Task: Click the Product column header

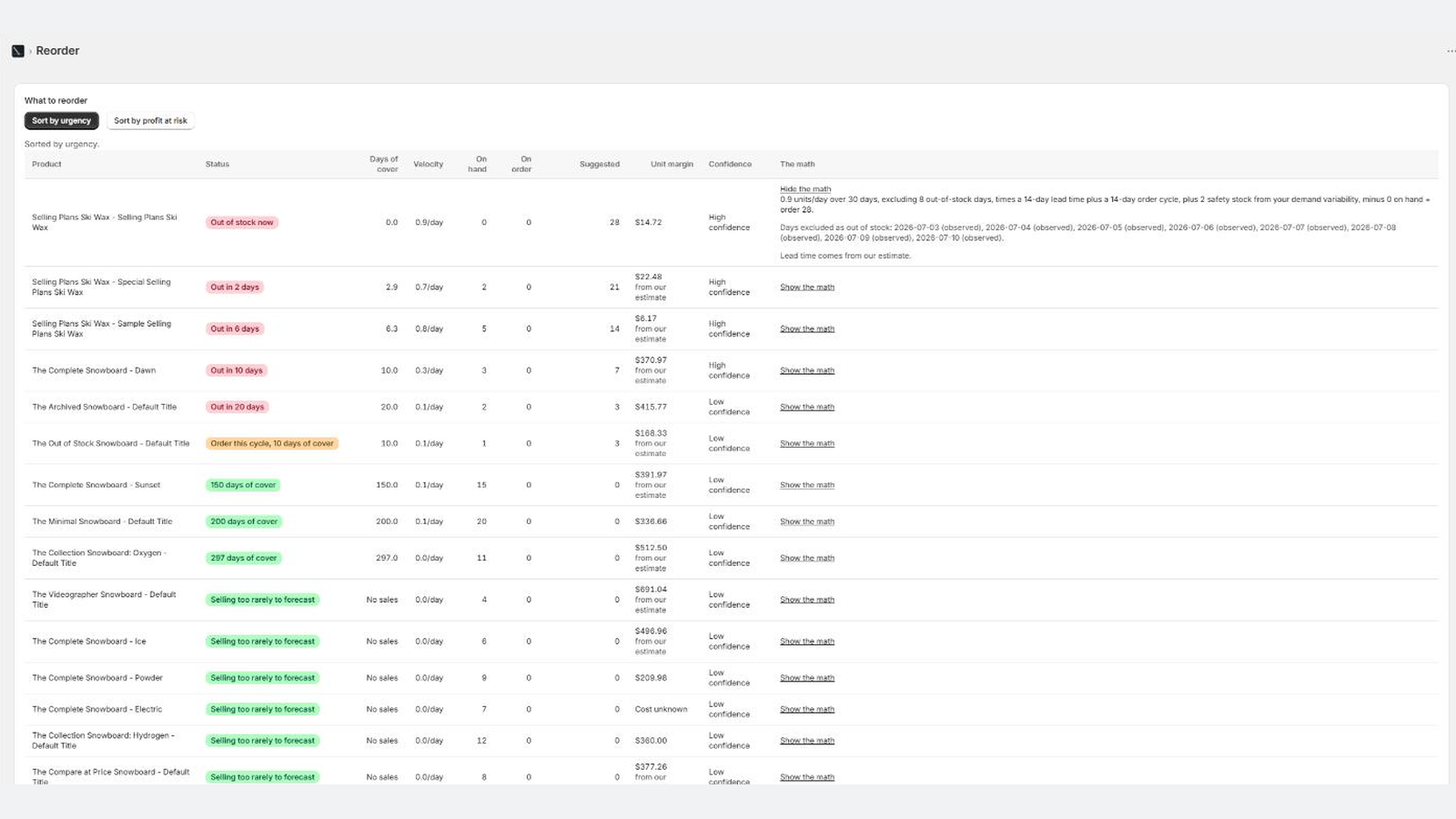Action: click(x=46, y=165)
